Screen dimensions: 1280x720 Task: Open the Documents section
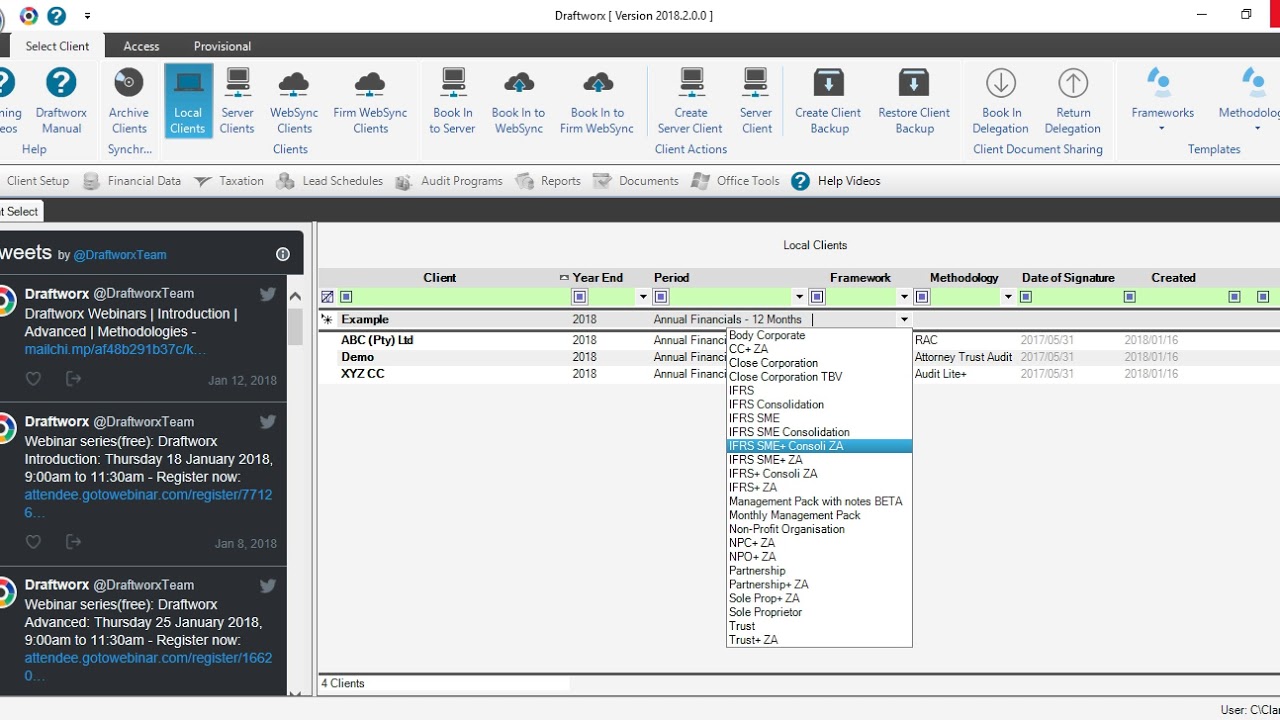636,181
